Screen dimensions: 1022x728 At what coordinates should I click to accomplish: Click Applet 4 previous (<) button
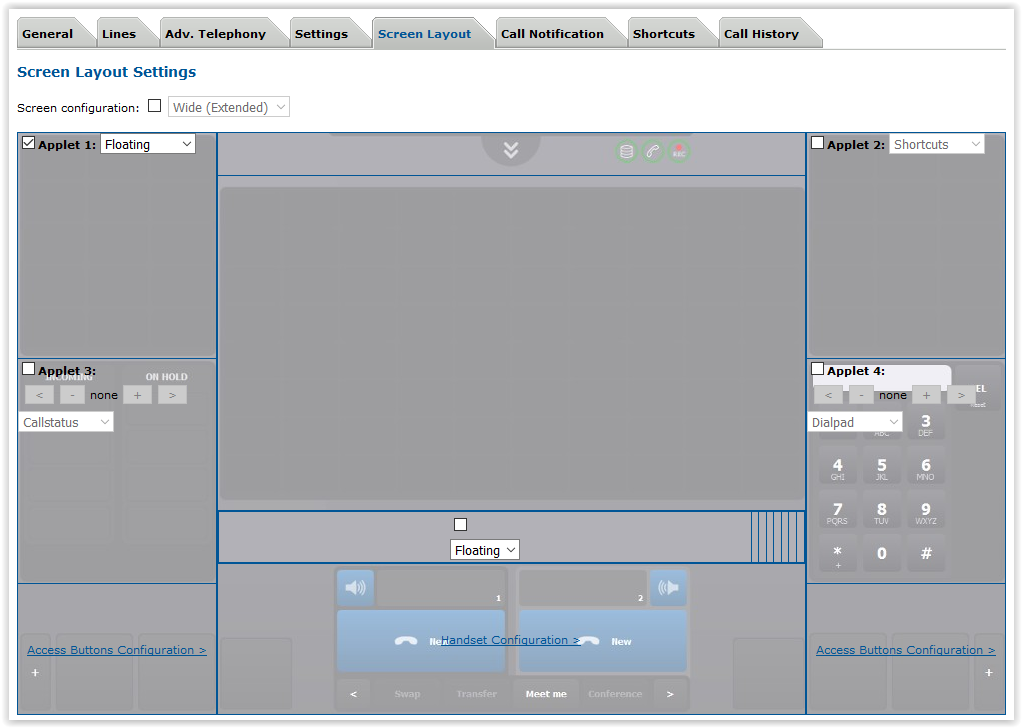point(828,395)
